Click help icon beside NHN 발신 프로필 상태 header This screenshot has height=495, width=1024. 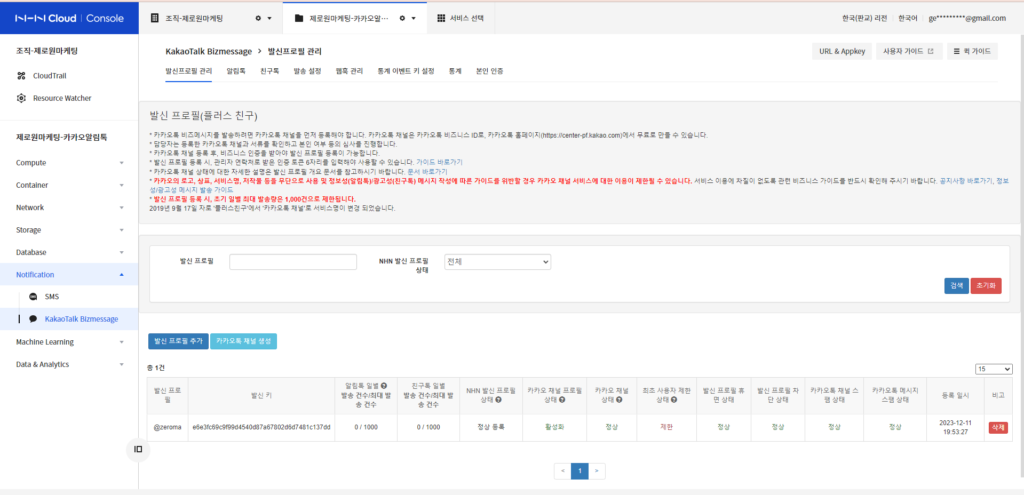point(498,400)
